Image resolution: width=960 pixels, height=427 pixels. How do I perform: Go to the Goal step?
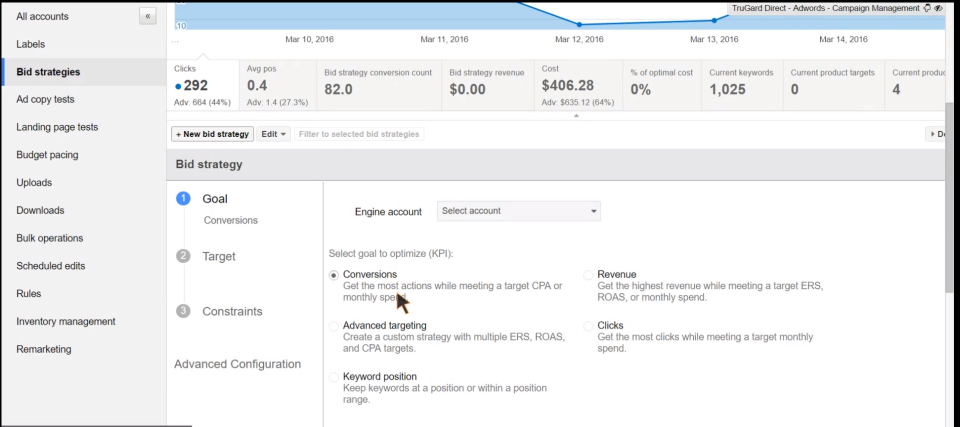click(215, 199)
